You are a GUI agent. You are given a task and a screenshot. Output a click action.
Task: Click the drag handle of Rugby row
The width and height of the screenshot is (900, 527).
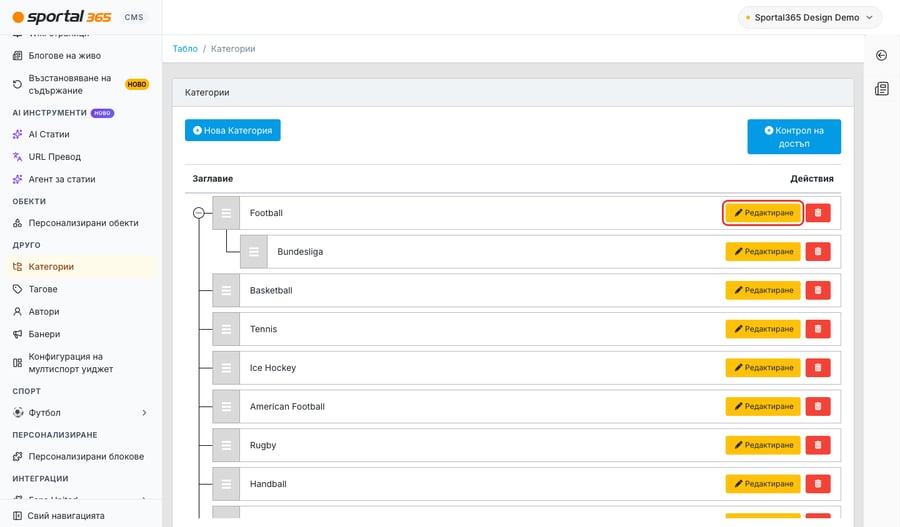click(226, 445)
